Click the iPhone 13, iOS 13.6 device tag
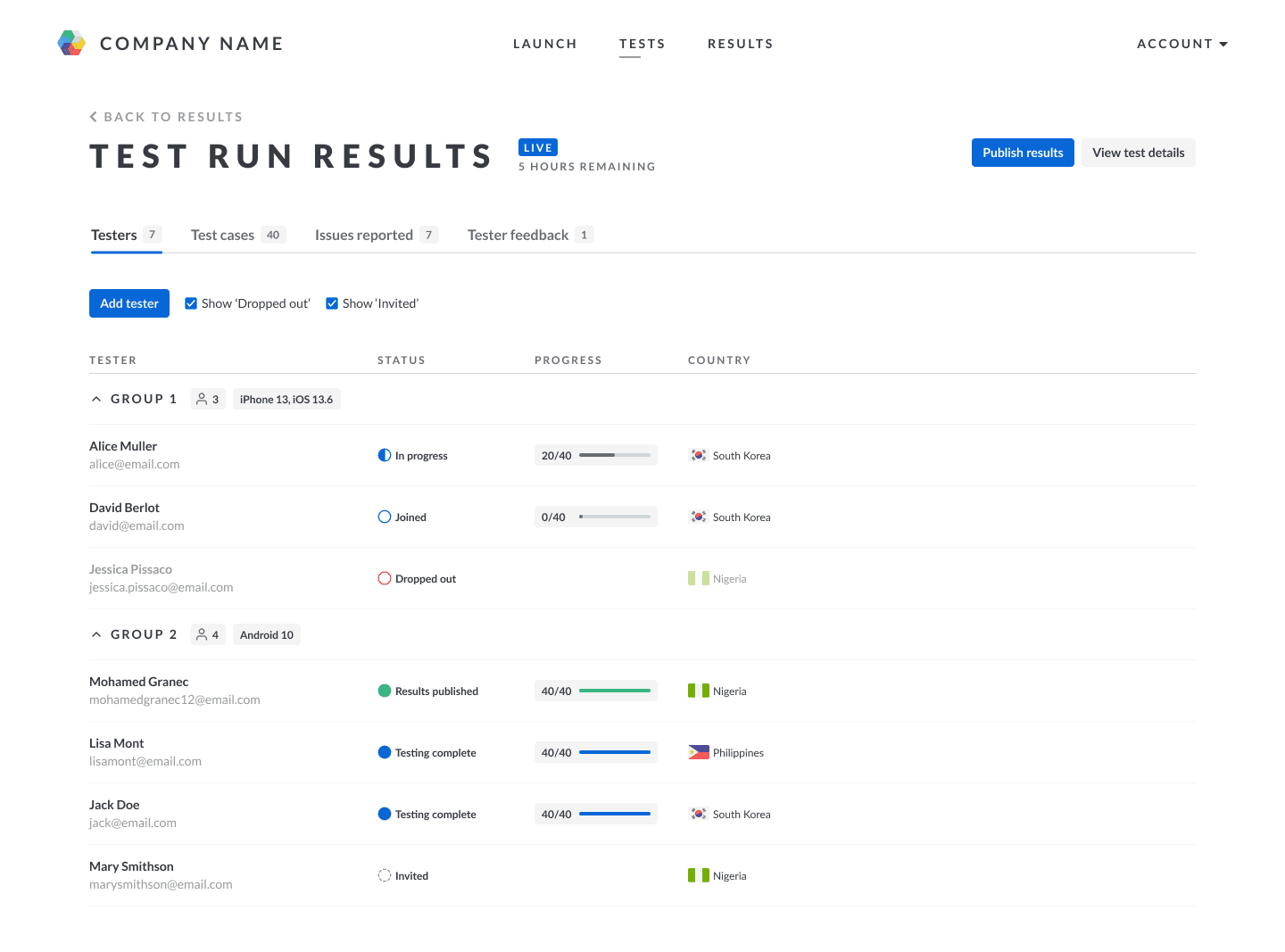This screenshot has height=952, width=1285. coord(286,399)
